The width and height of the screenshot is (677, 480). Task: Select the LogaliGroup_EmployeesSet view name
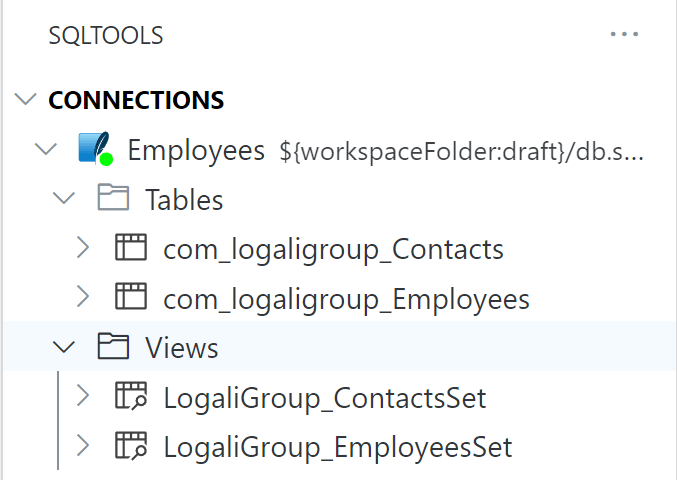pos(338,448)
